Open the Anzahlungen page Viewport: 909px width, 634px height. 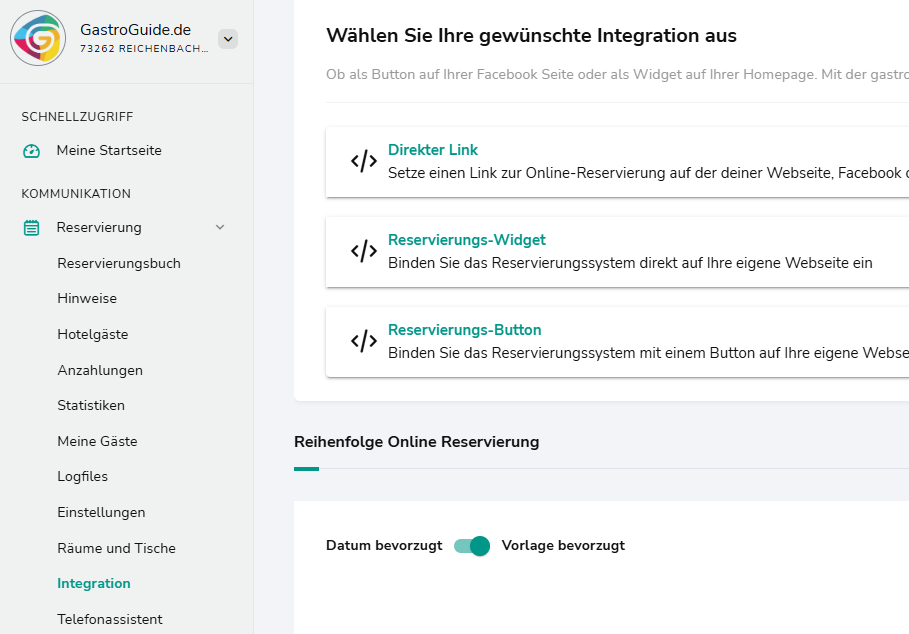point(100,371)
